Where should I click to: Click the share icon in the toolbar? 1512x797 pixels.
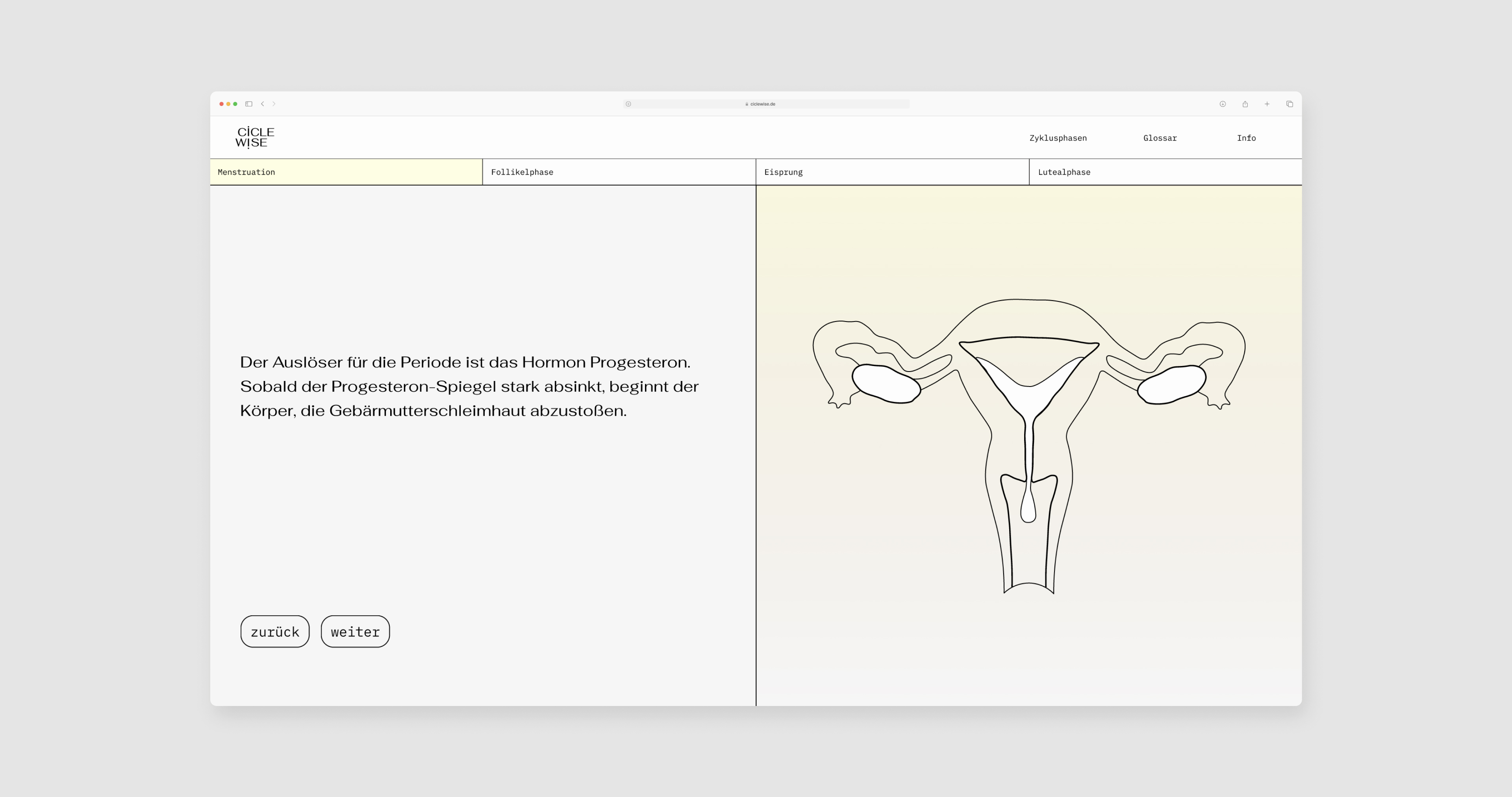(1245, 104)
